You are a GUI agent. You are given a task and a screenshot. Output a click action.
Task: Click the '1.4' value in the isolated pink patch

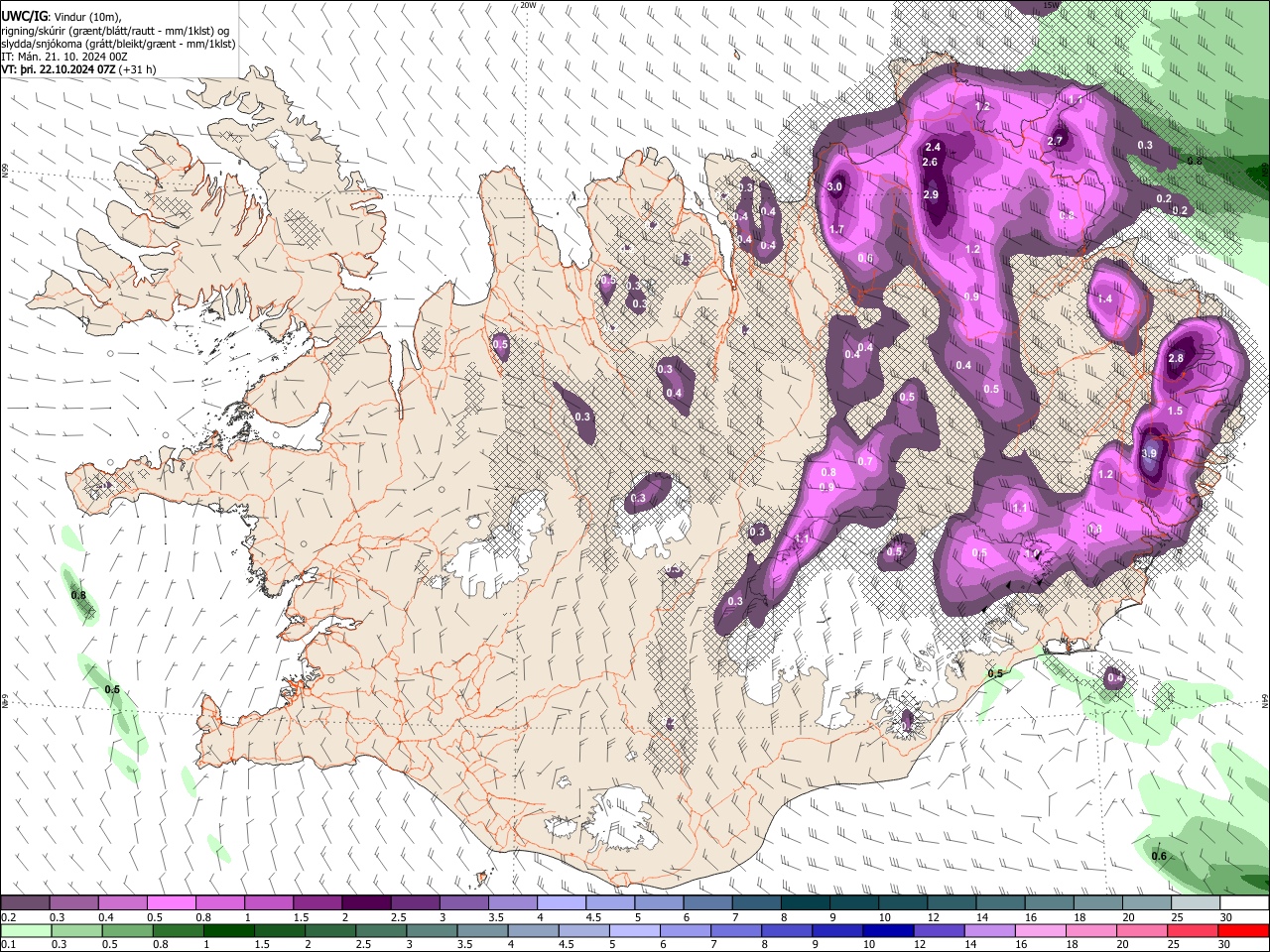(1105, 298)
